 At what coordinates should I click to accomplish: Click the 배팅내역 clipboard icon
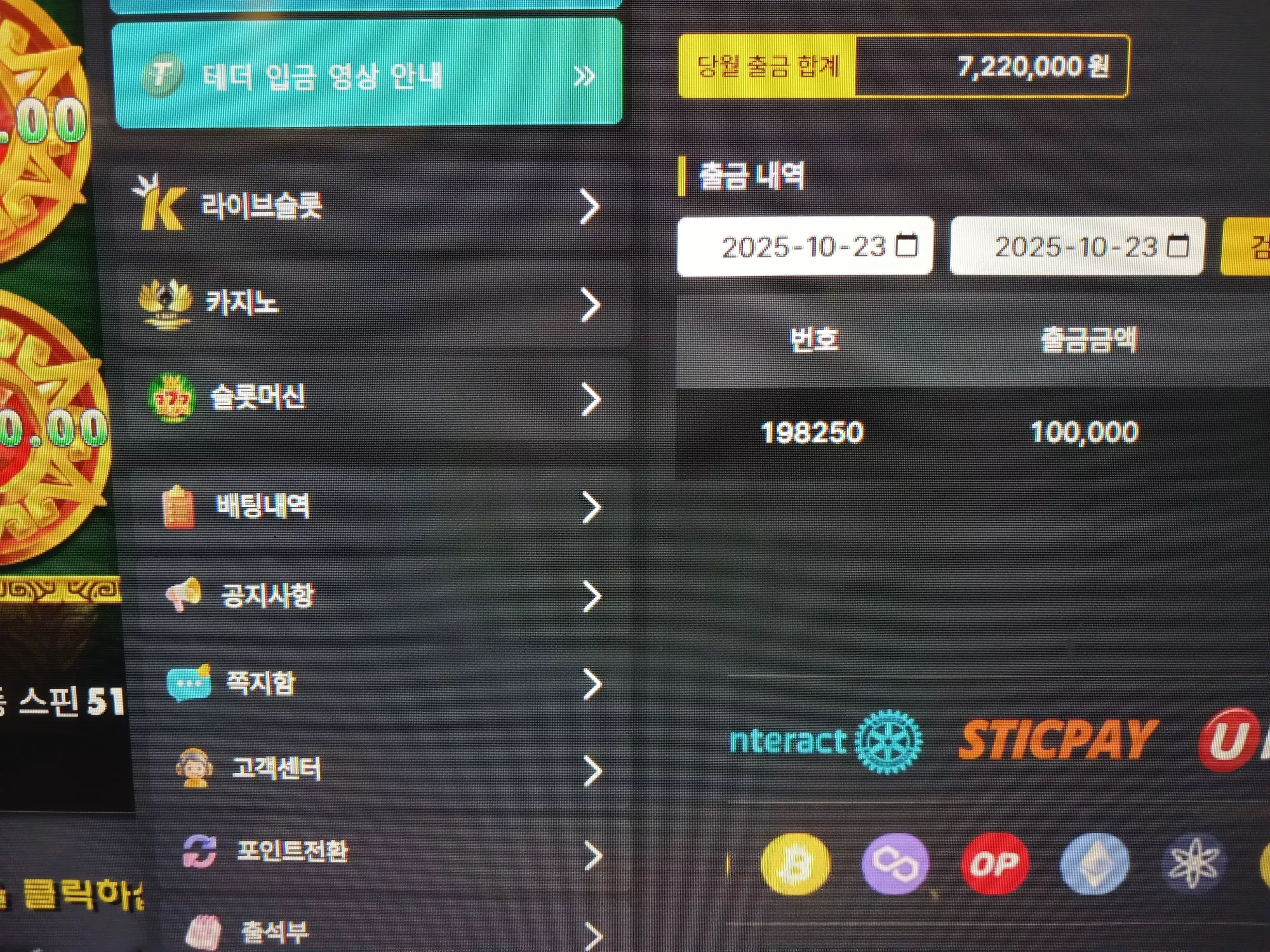click(x=178, y=506)
